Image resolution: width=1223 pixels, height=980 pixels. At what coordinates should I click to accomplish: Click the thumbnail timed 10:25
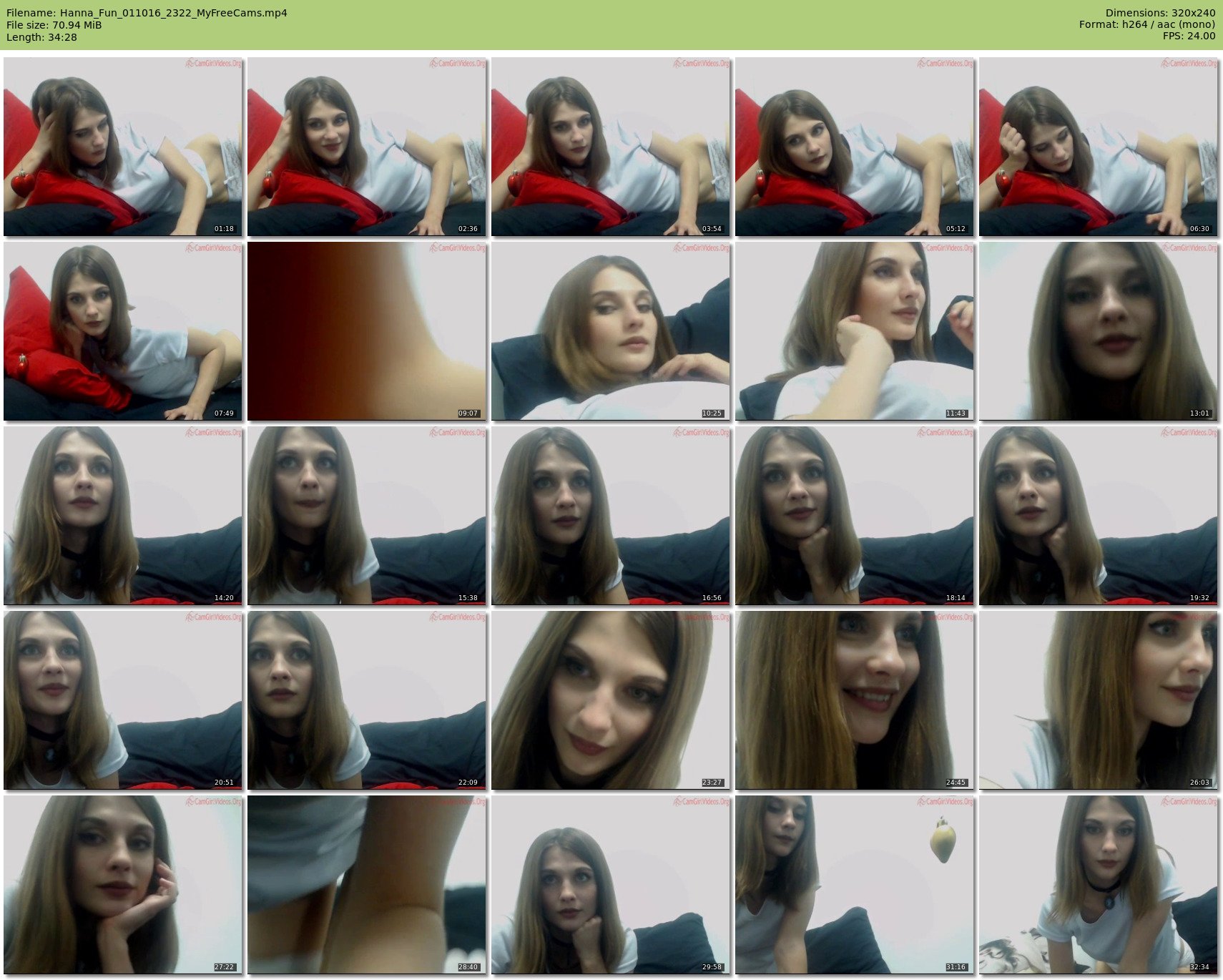click(611, 331)
